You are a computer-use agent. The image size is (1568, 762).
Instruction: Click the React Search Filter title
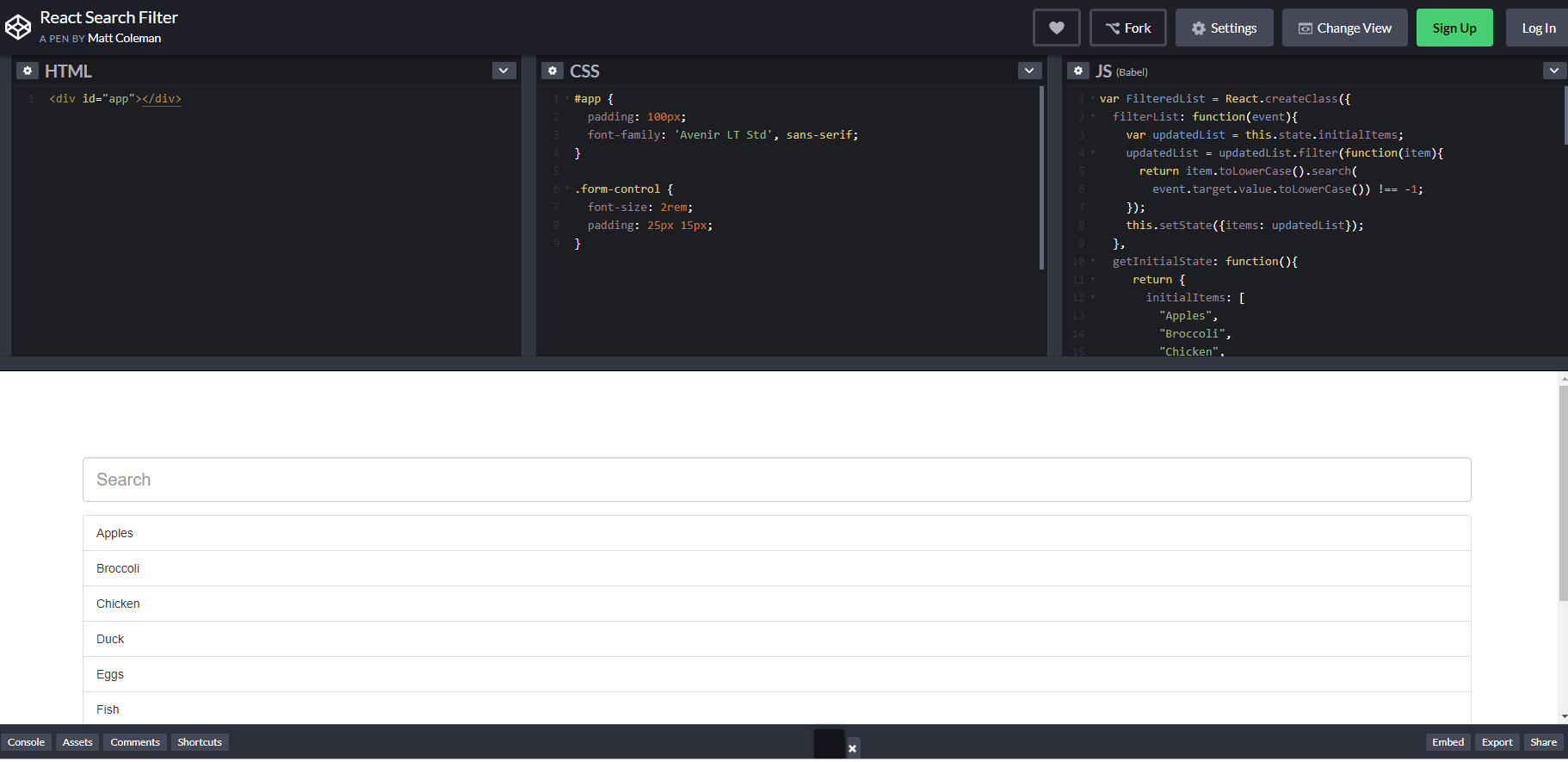click(x=108, y=17)
